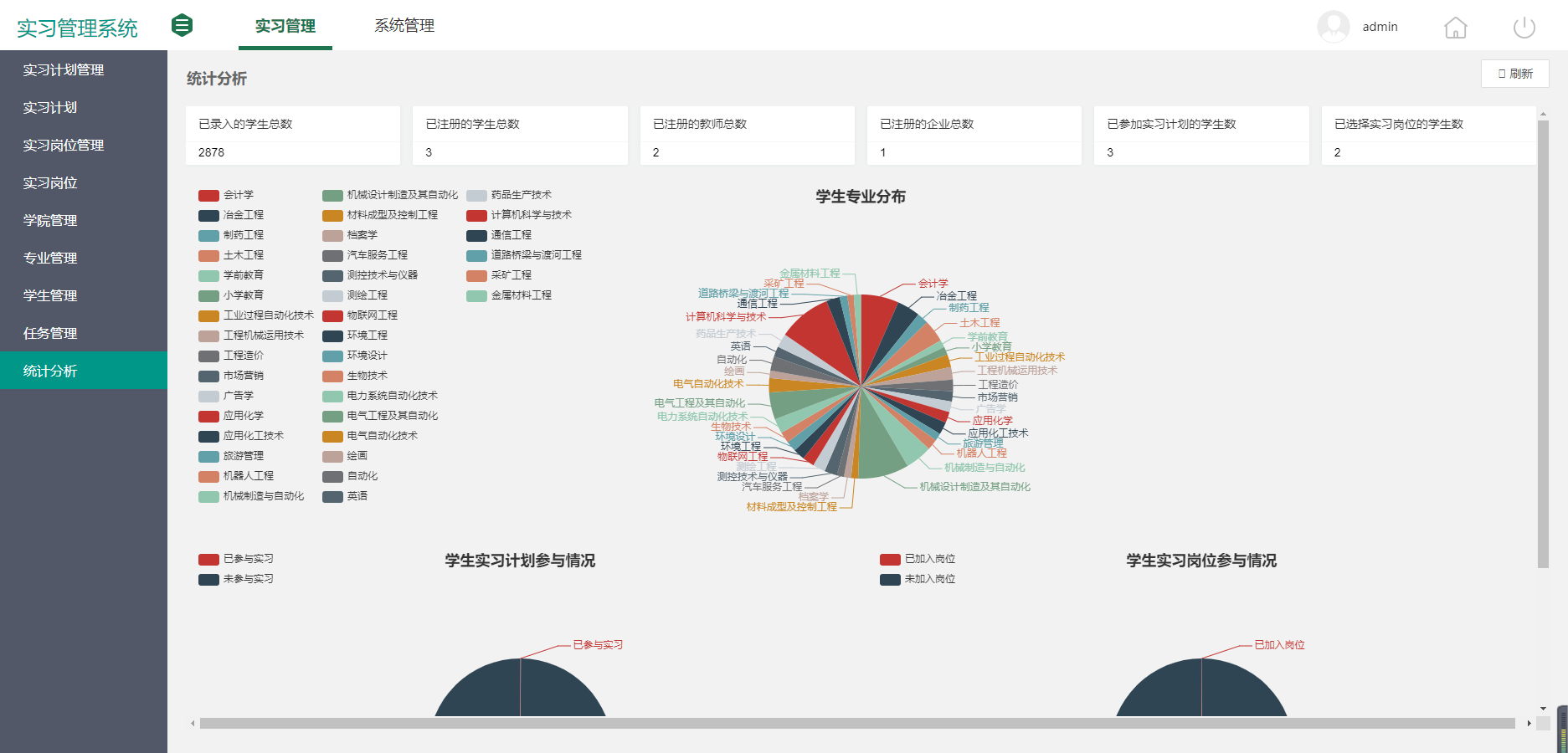Open 学院管理 sidebar item
1568x753 pixels.
[x=84, y=221]
